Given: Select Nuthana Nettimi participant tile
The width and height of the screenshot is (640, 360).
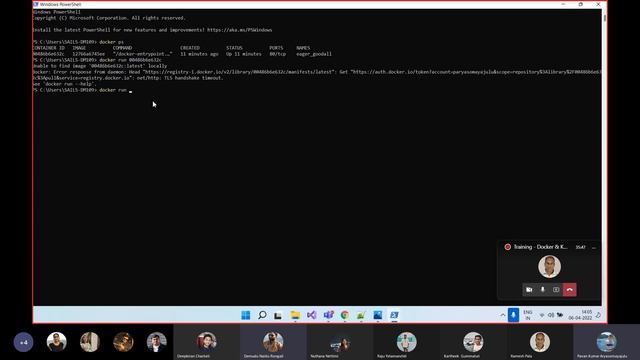Looking at the screenshot, I should pos(340,342).
